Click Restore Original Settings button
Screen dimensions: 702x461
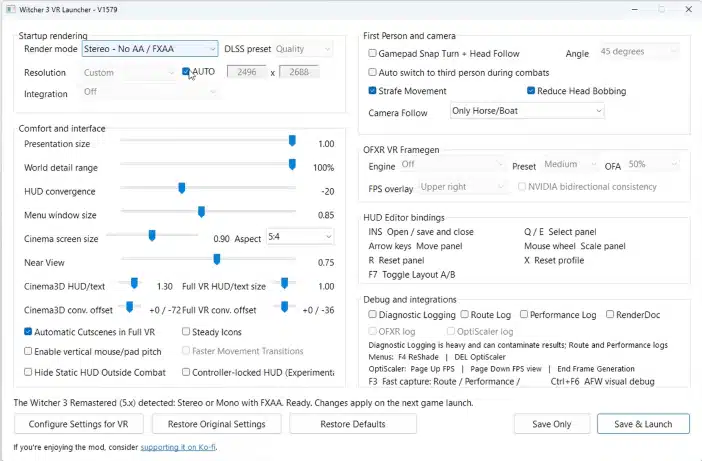tap(217, 424)
